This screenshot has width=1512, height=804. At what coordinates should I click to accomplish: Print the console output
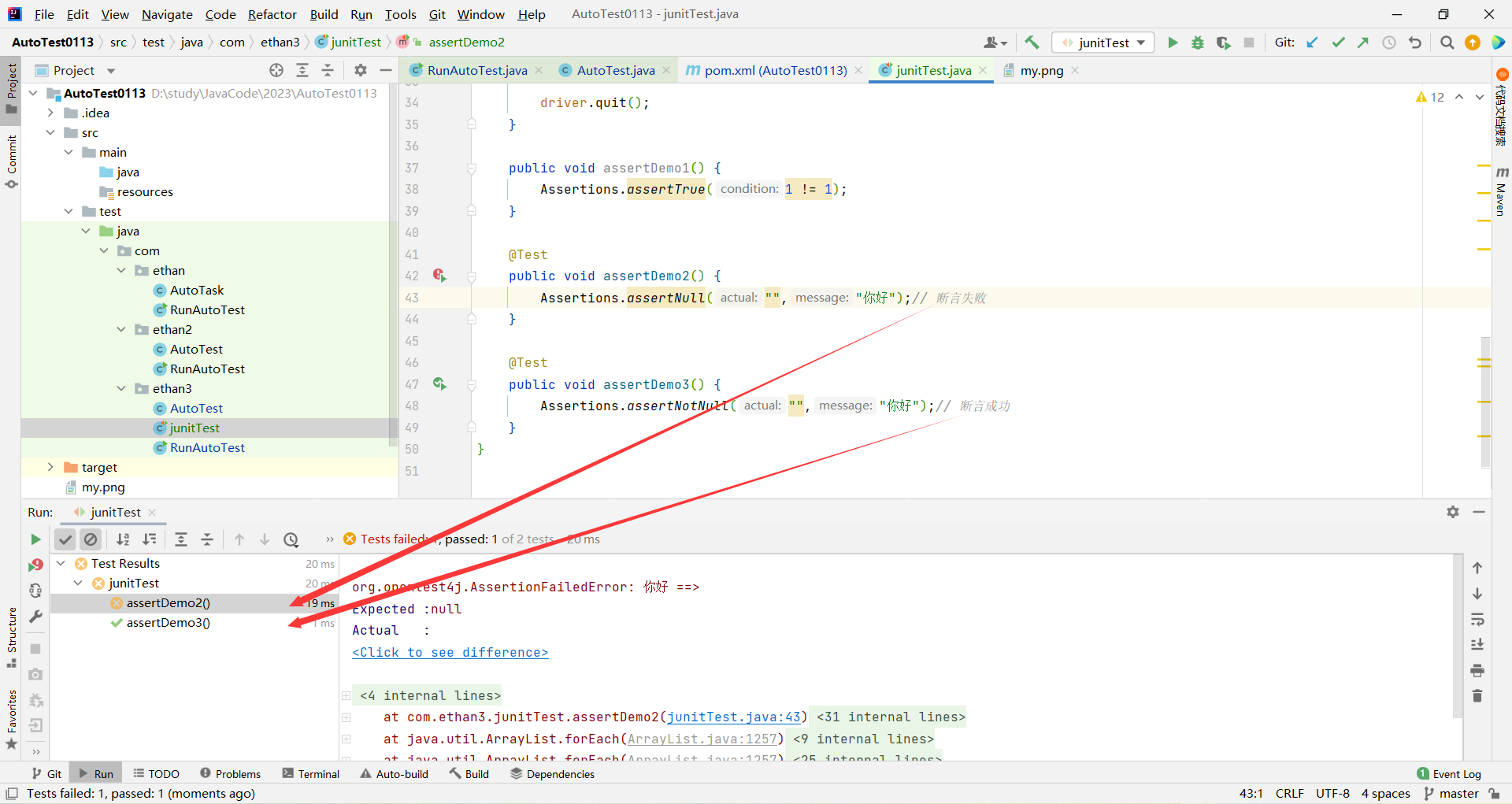[x=1477, y=670]
